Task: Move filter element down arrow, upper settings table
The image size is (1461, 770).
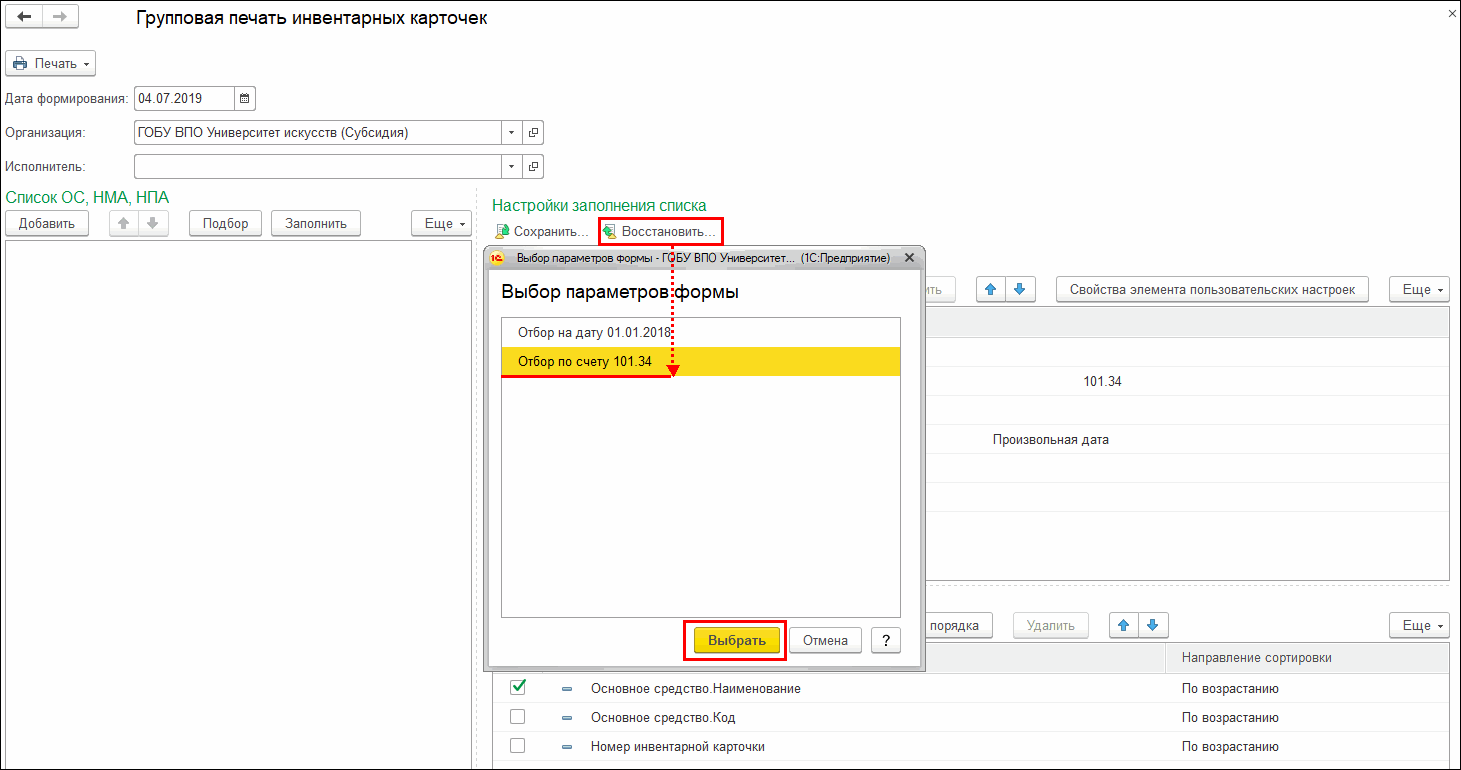Action: coord(1019,289)
